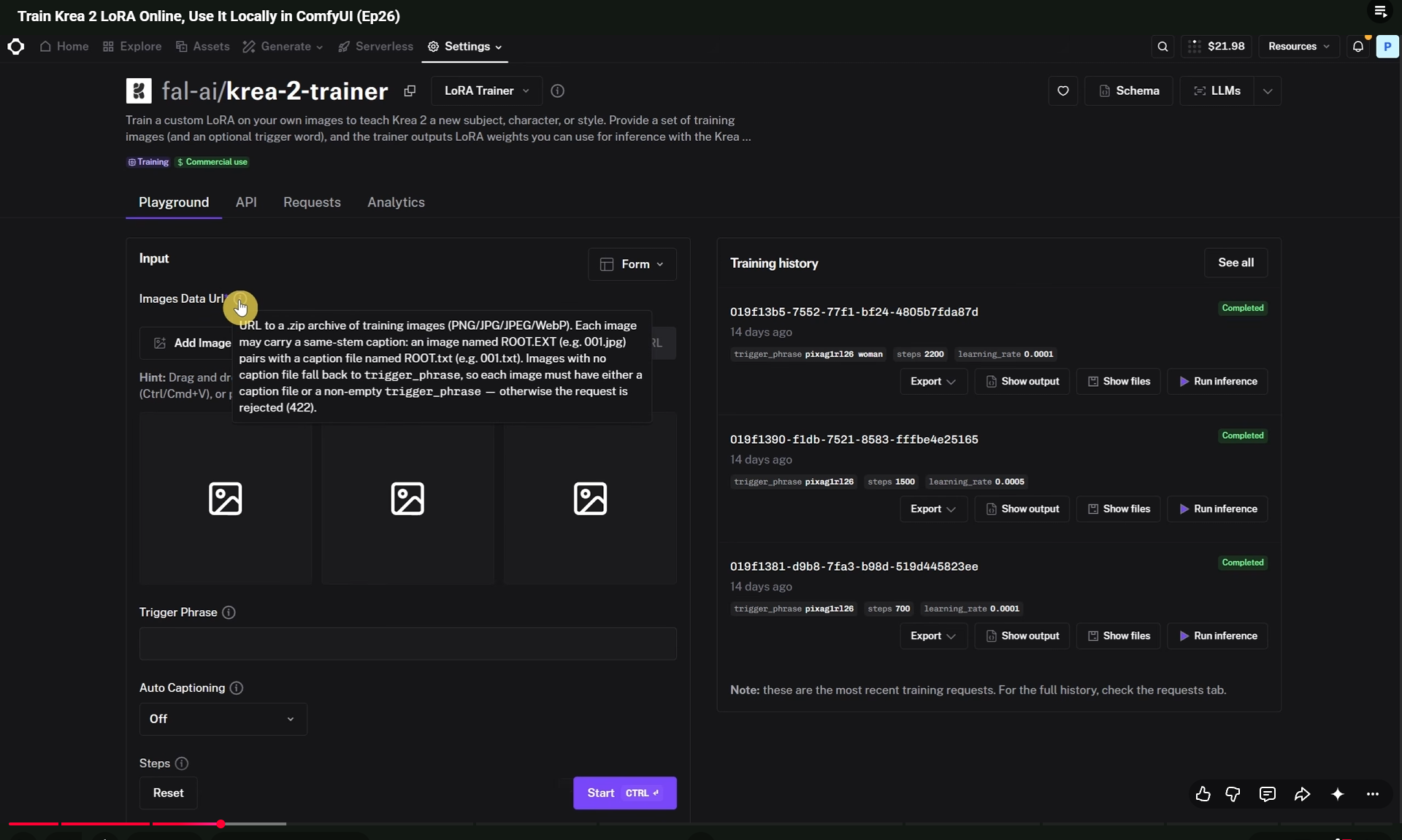This screenshot has width=1402, height=840.
Task: Show output for run 019f13b5
Action: [1022, 382]
